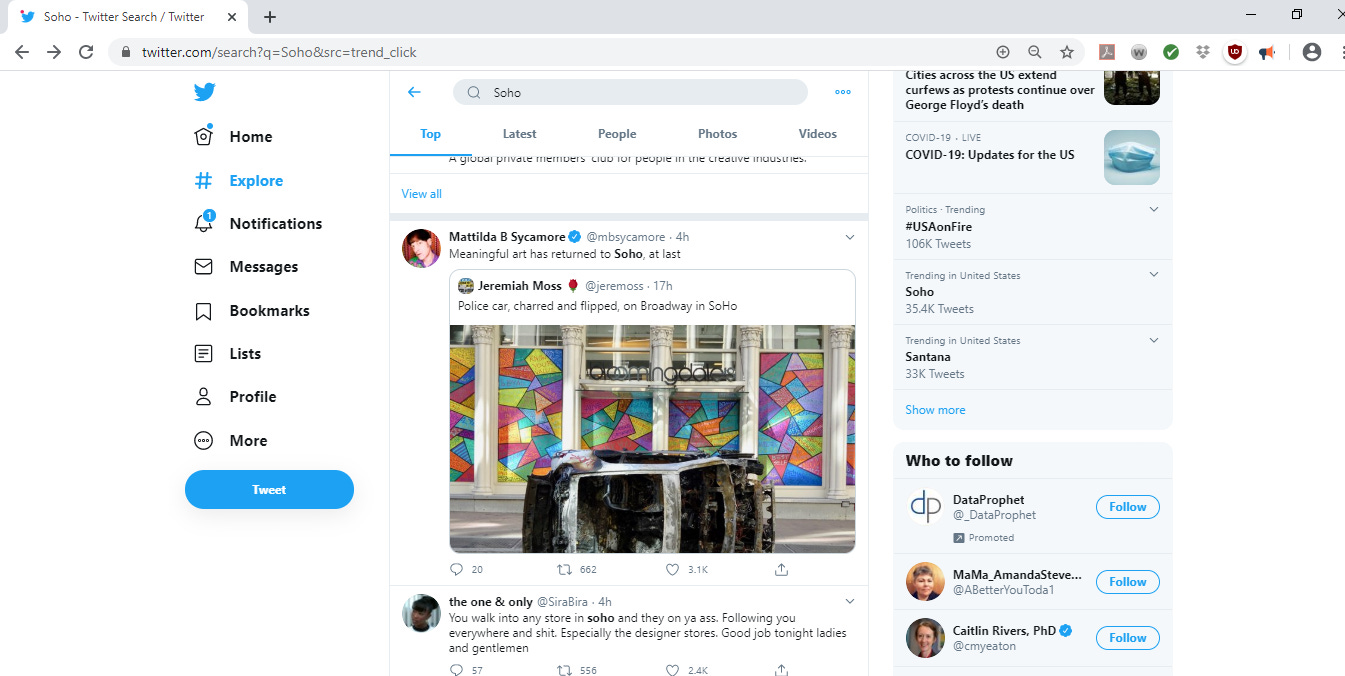Switch to the Photos tab

tap(718, 134)
